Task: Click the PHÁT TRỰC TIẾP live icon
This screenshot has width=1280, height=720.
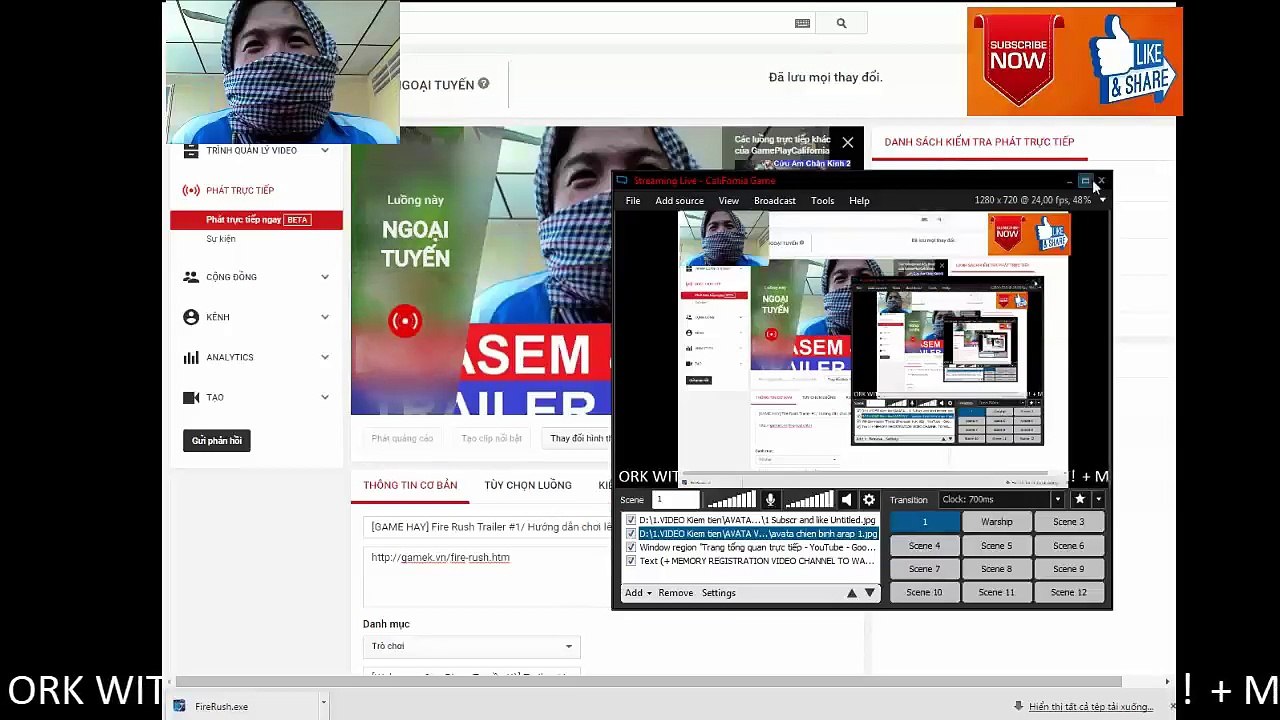Action: [191, 190]
